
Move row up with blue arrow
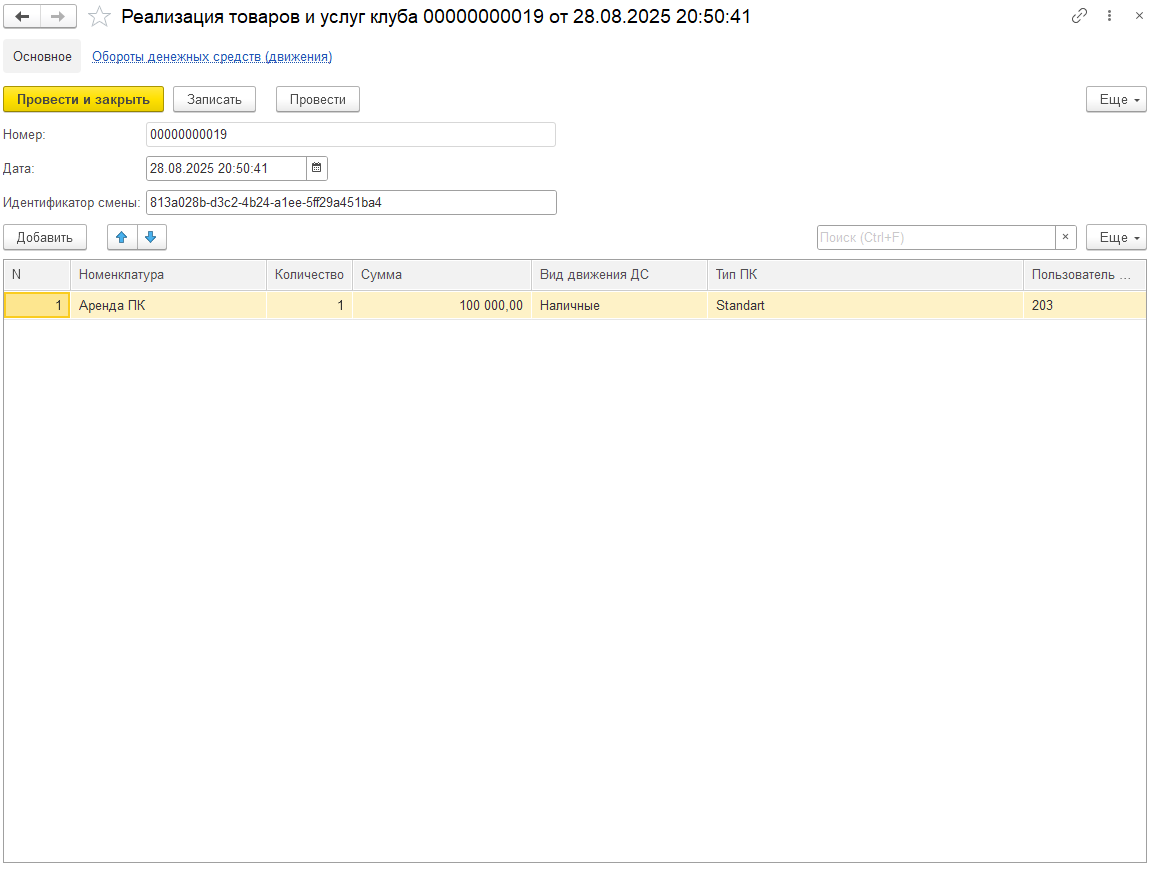[x=122, y=237]
